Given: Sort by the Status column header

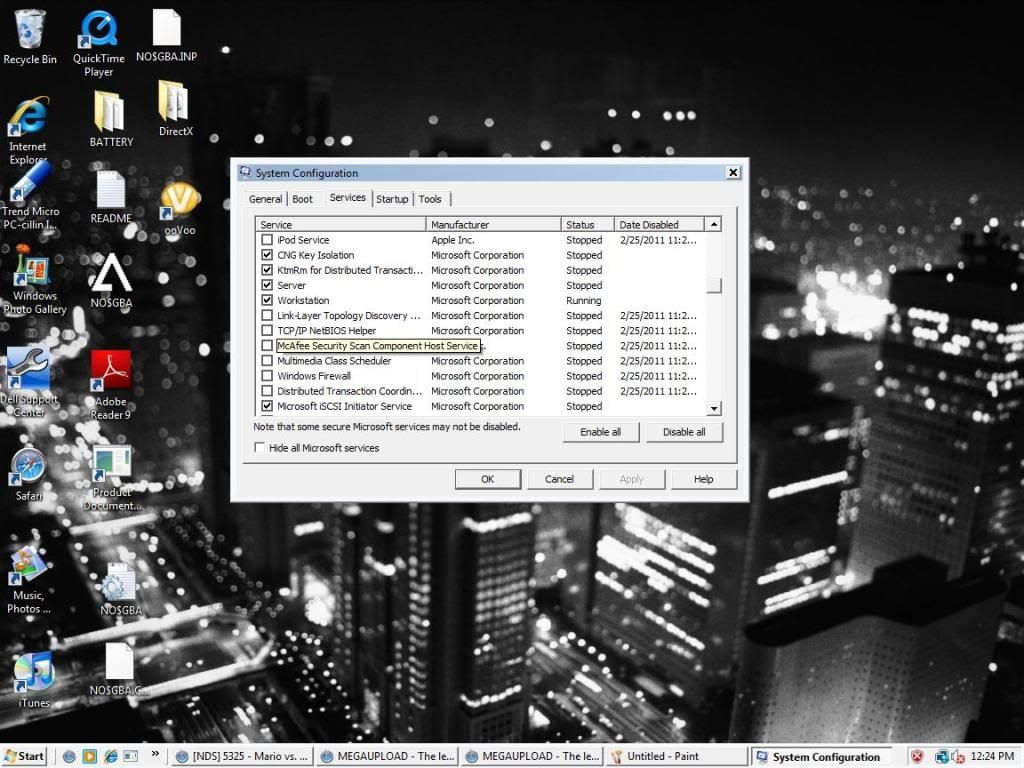Looking at the screenshot, I should tap(588, 224).
